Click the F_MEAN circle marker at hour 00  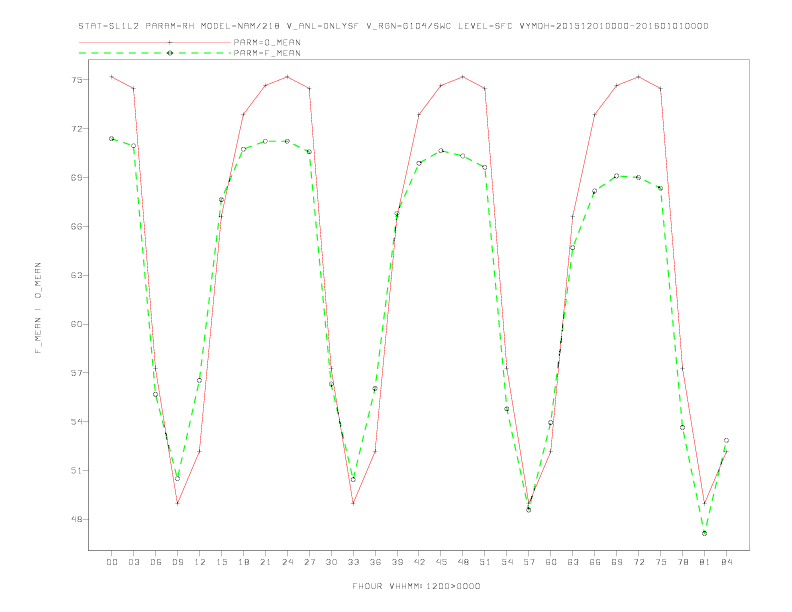click(112, 138)
